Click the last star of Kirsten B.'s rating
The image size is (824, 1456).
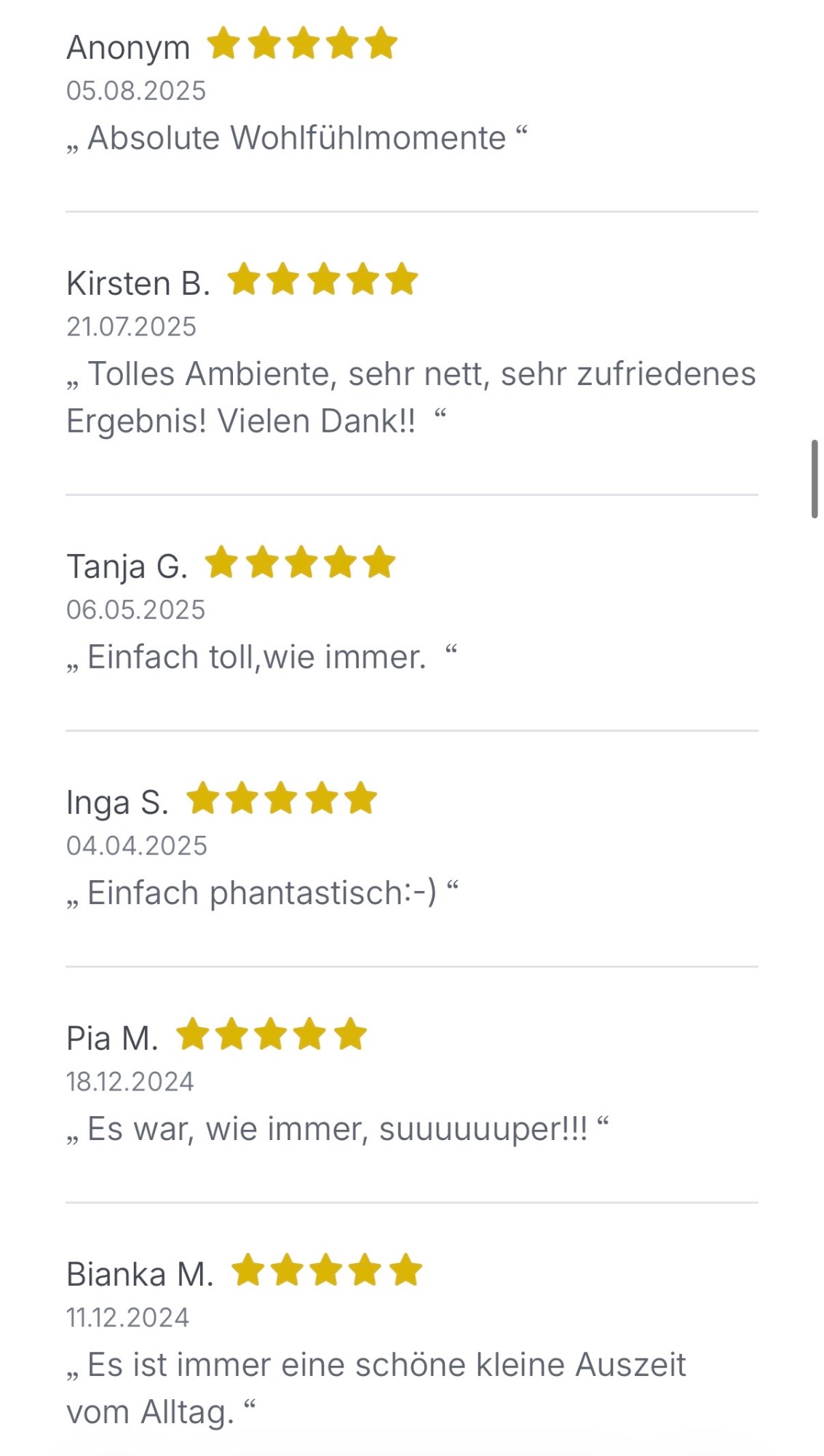402,280
